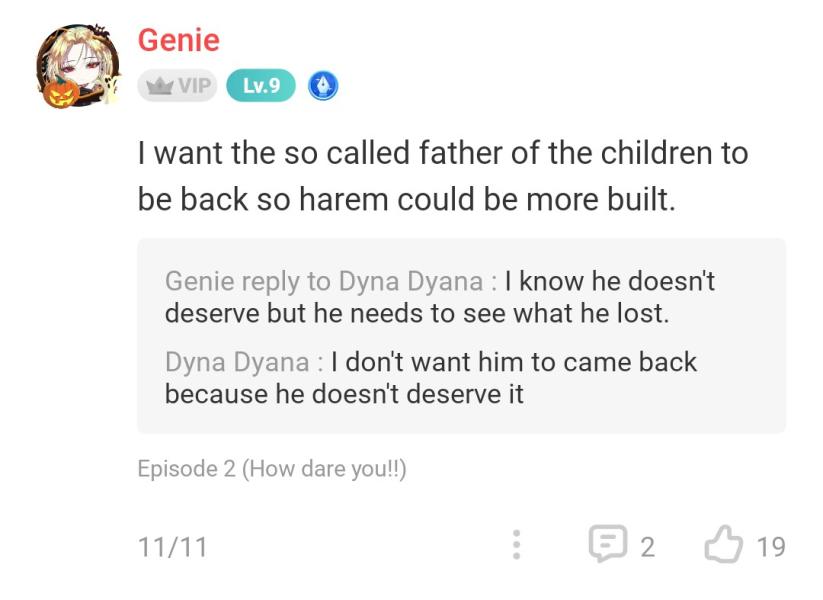Click the VIP crown badge
The image size is (823, 600).
point(177,86)
